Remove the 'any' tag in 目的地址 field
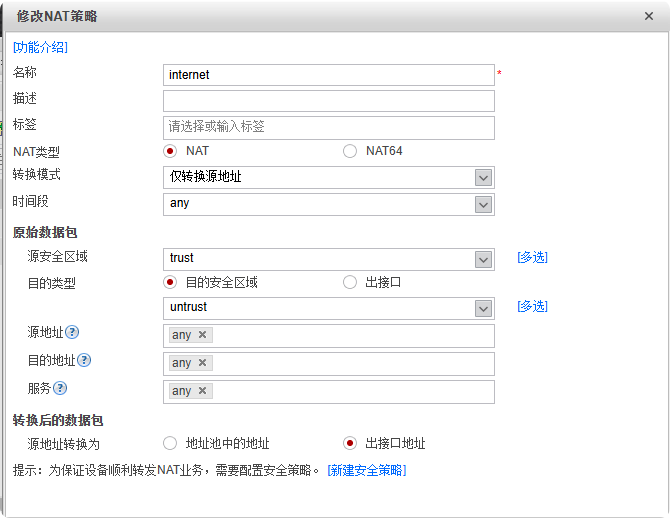 pyautogui.click(x=202, y=363)
